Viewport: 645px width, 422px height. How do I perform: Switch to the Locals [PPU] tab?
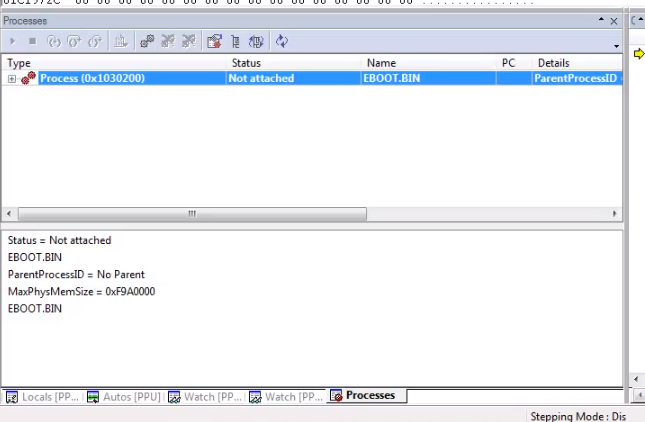click(43, 397)
